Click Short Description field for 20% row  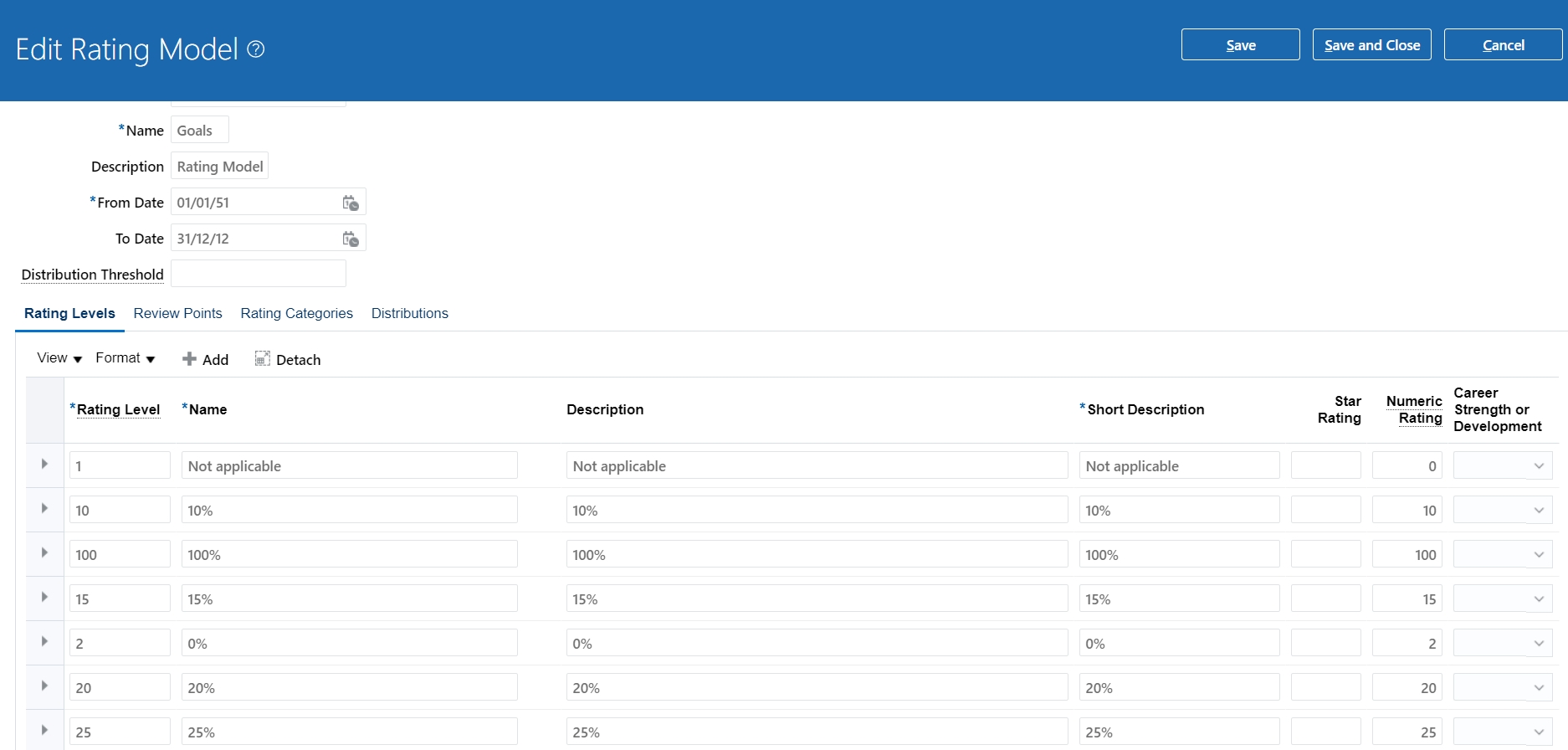1179,687
